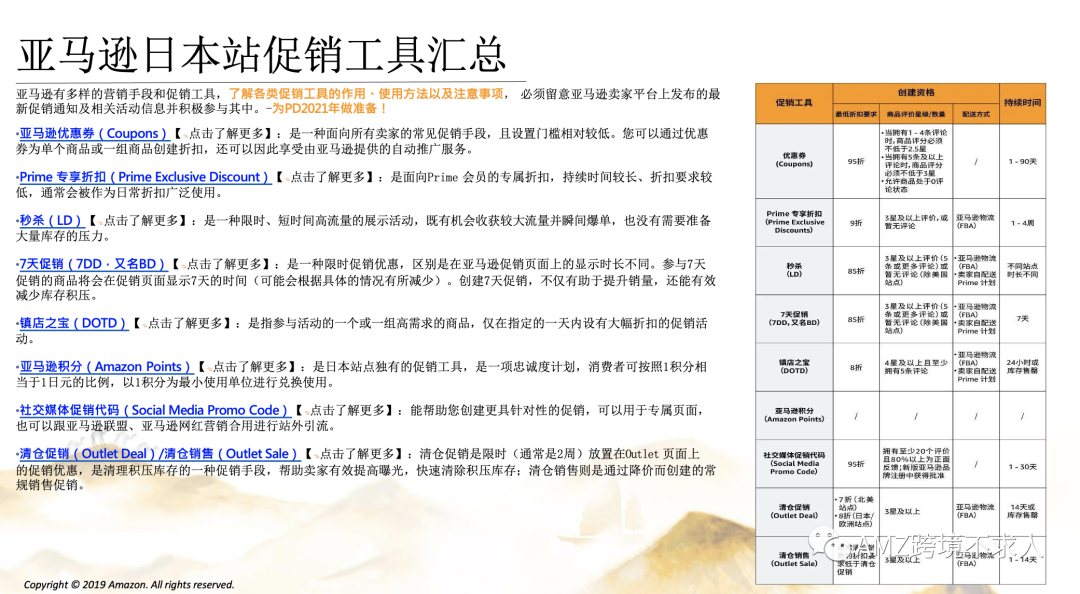Viewport: 1080px width, 594px height.
Task: Select the 持续时间 table header
Action: [x=1022, y=103]
